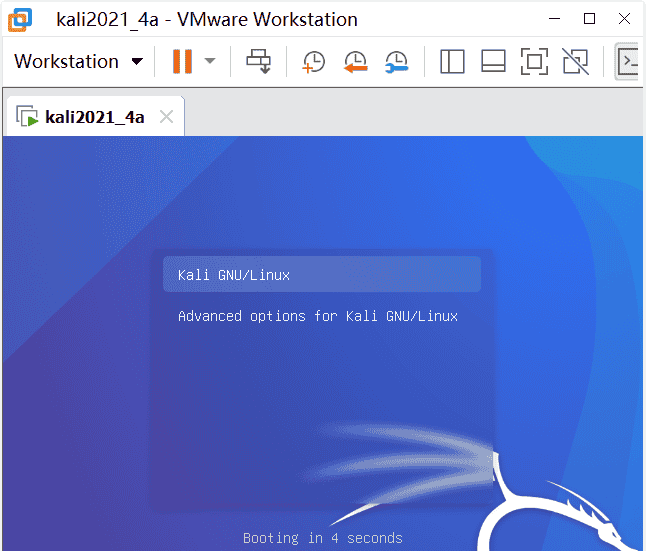Toggle Unity mode icon
The width and height of the screenshot is (646, 551).
(x=575, y=62)
